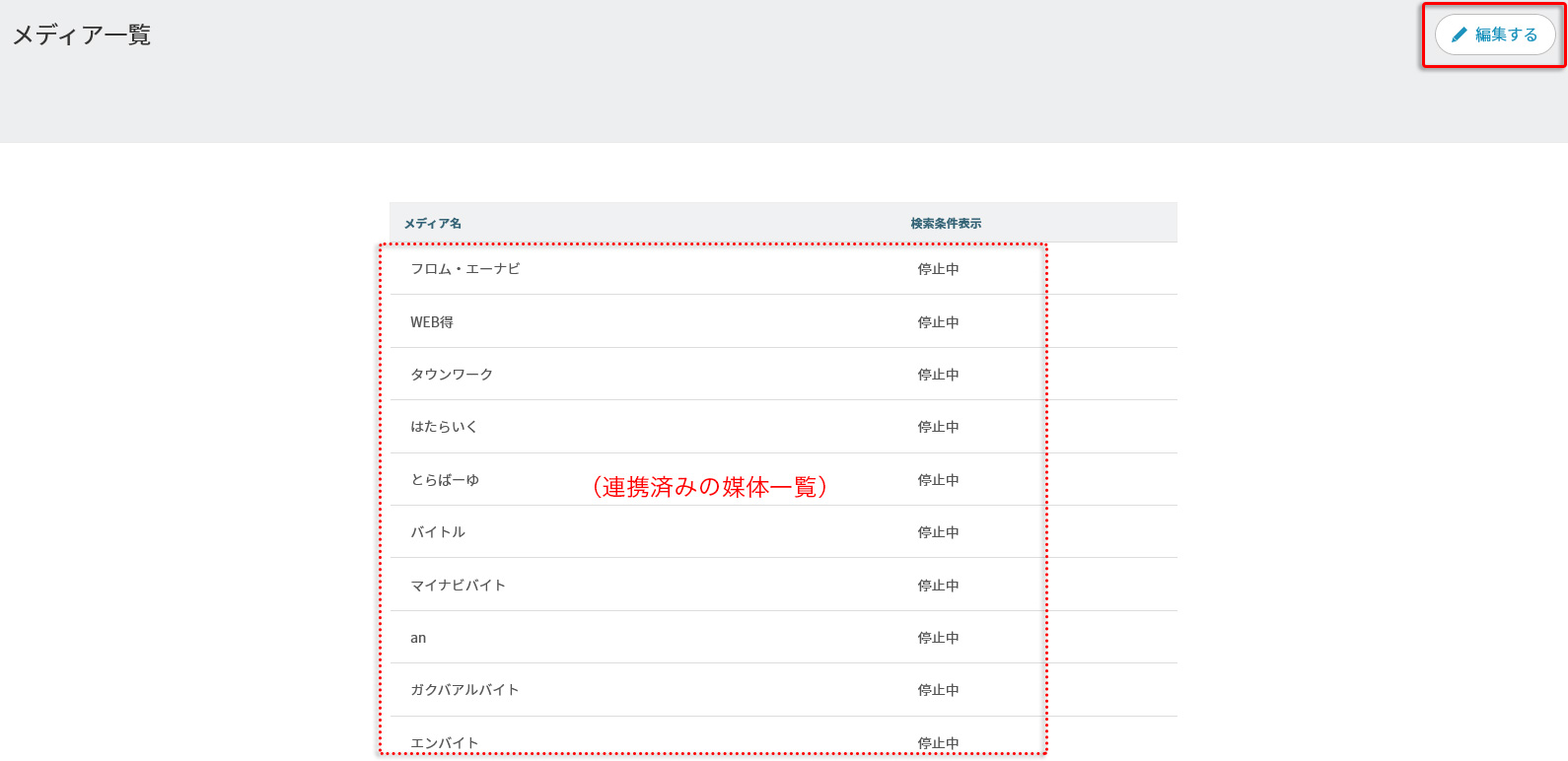Select the エンバイト row at bottom
The height and width of the screenshot is (761, 1568).
coord(445,742)
